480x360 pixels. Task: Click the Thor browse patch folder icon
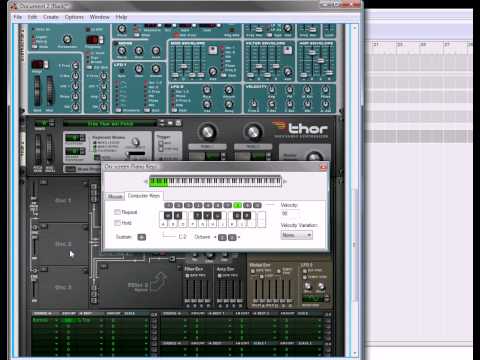tap(170, 123)
